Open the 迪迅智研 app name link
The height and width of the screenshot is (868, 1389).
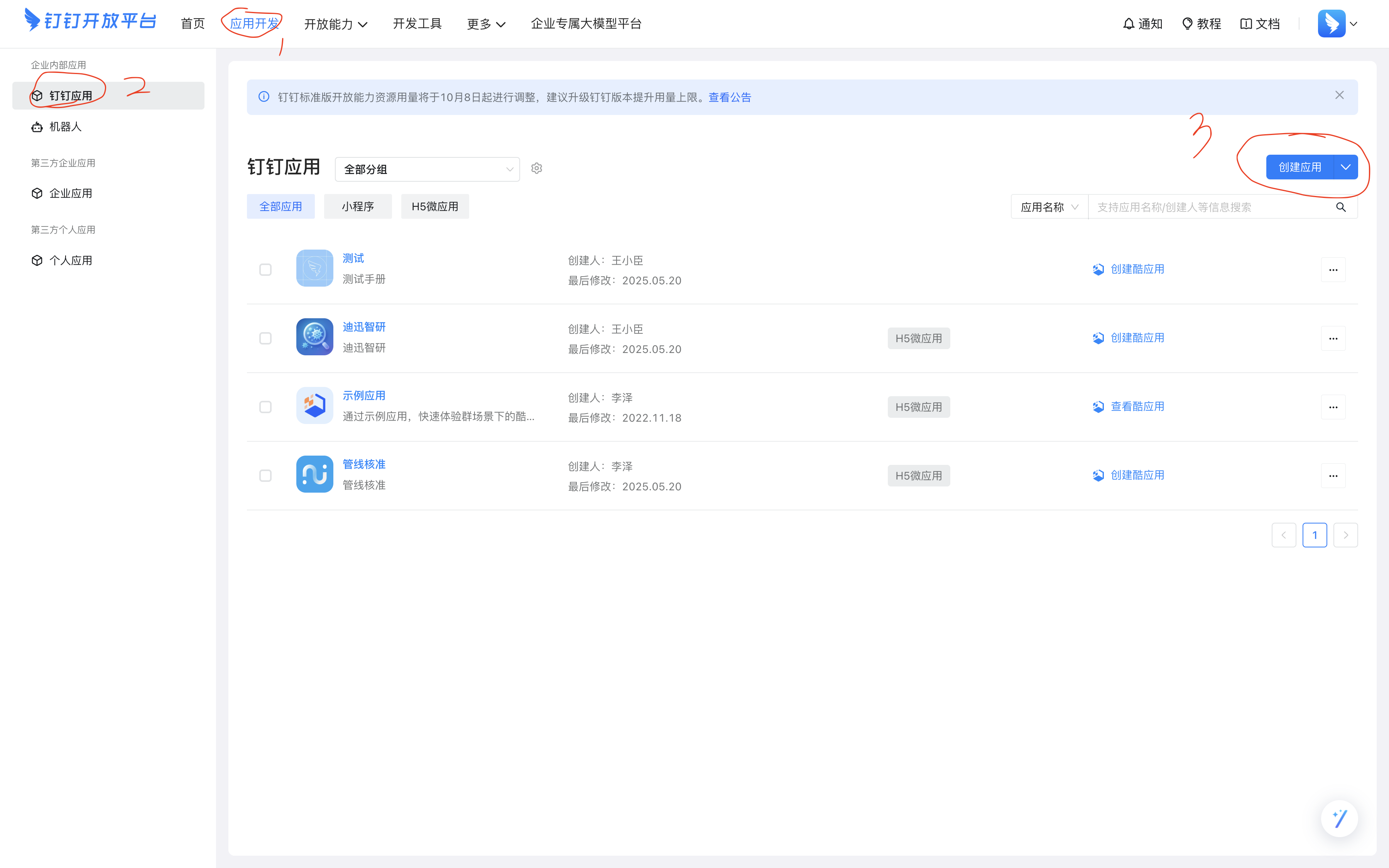click(365, 327)
